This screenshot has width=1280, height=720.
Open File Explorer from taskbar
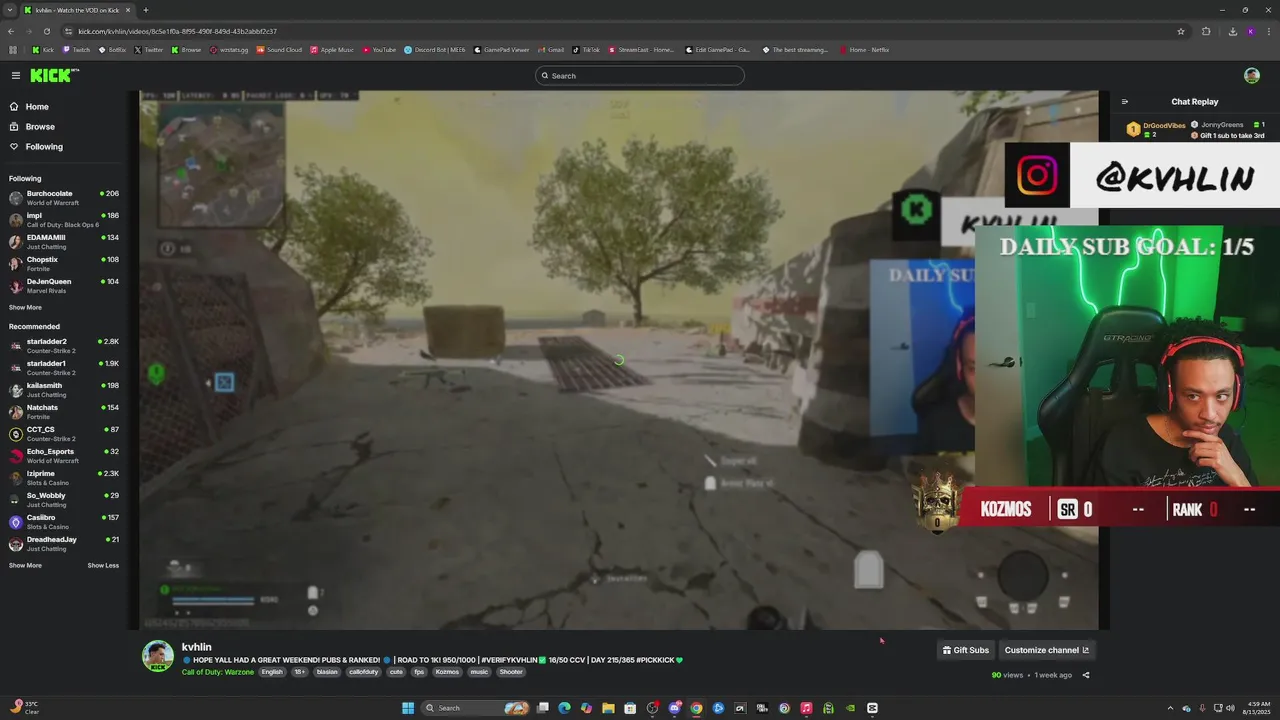pyautogui.click(x=608, y=708)
